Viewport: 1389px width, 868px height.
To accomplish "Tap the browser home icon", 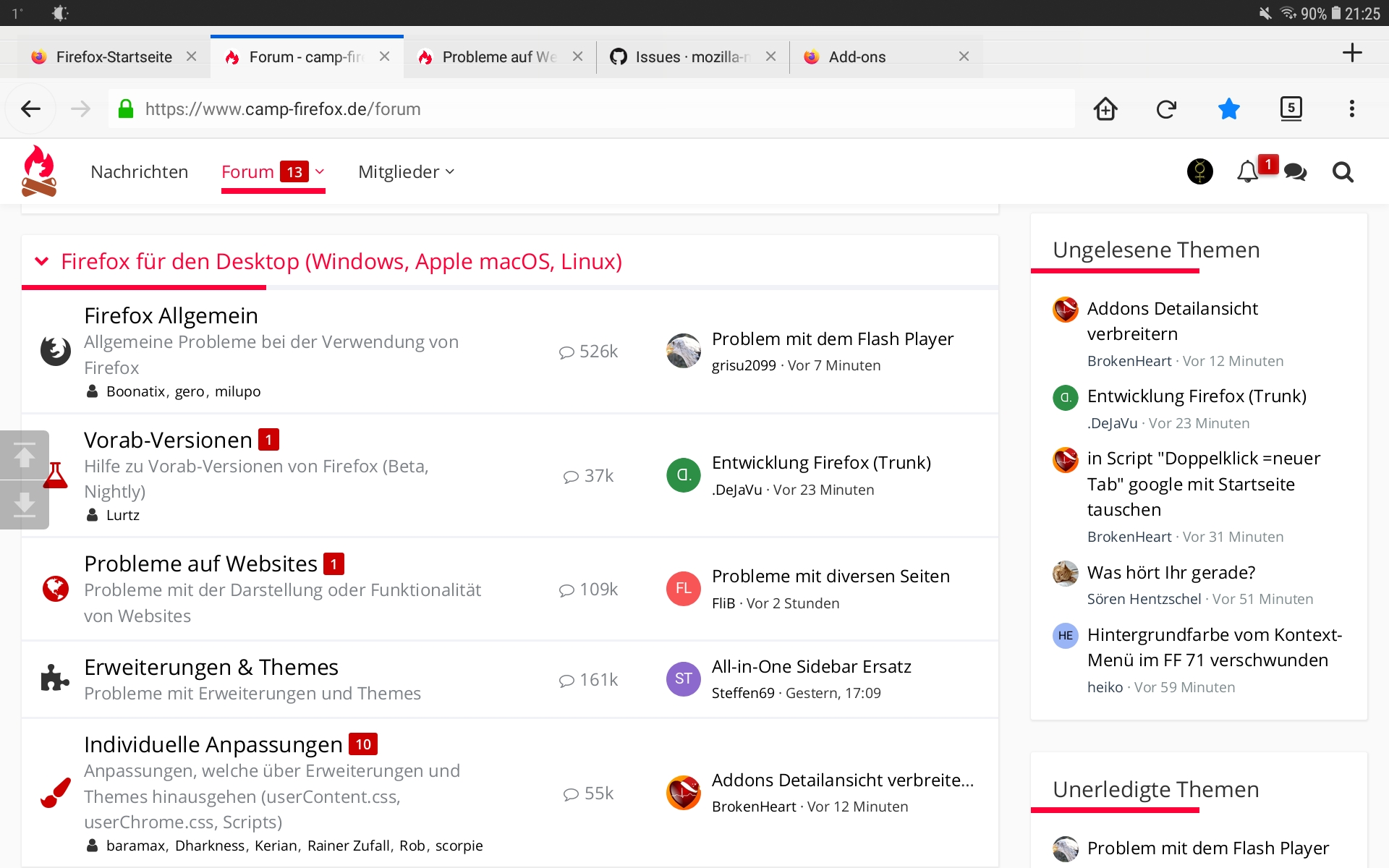I will pyautogui.click(x=1105, y=109).
